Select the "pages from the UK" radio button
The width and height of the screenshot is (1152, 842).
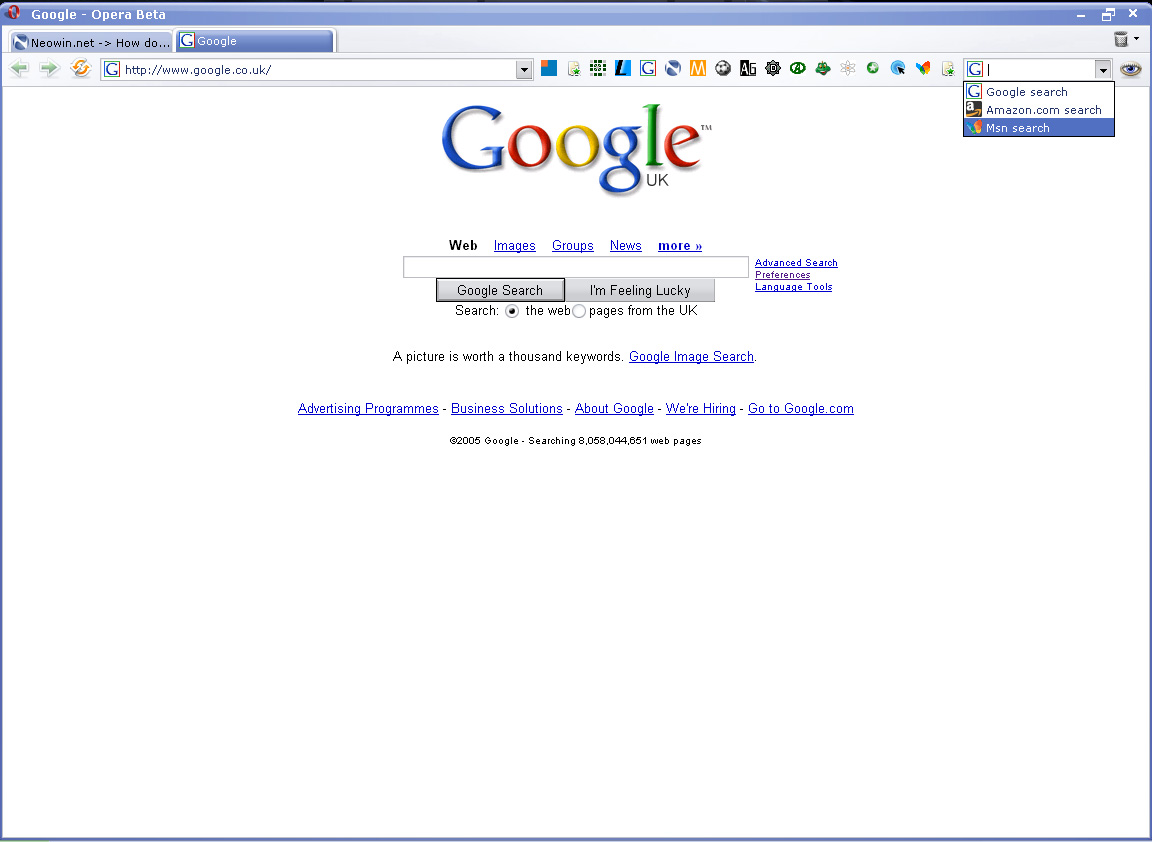578,311
